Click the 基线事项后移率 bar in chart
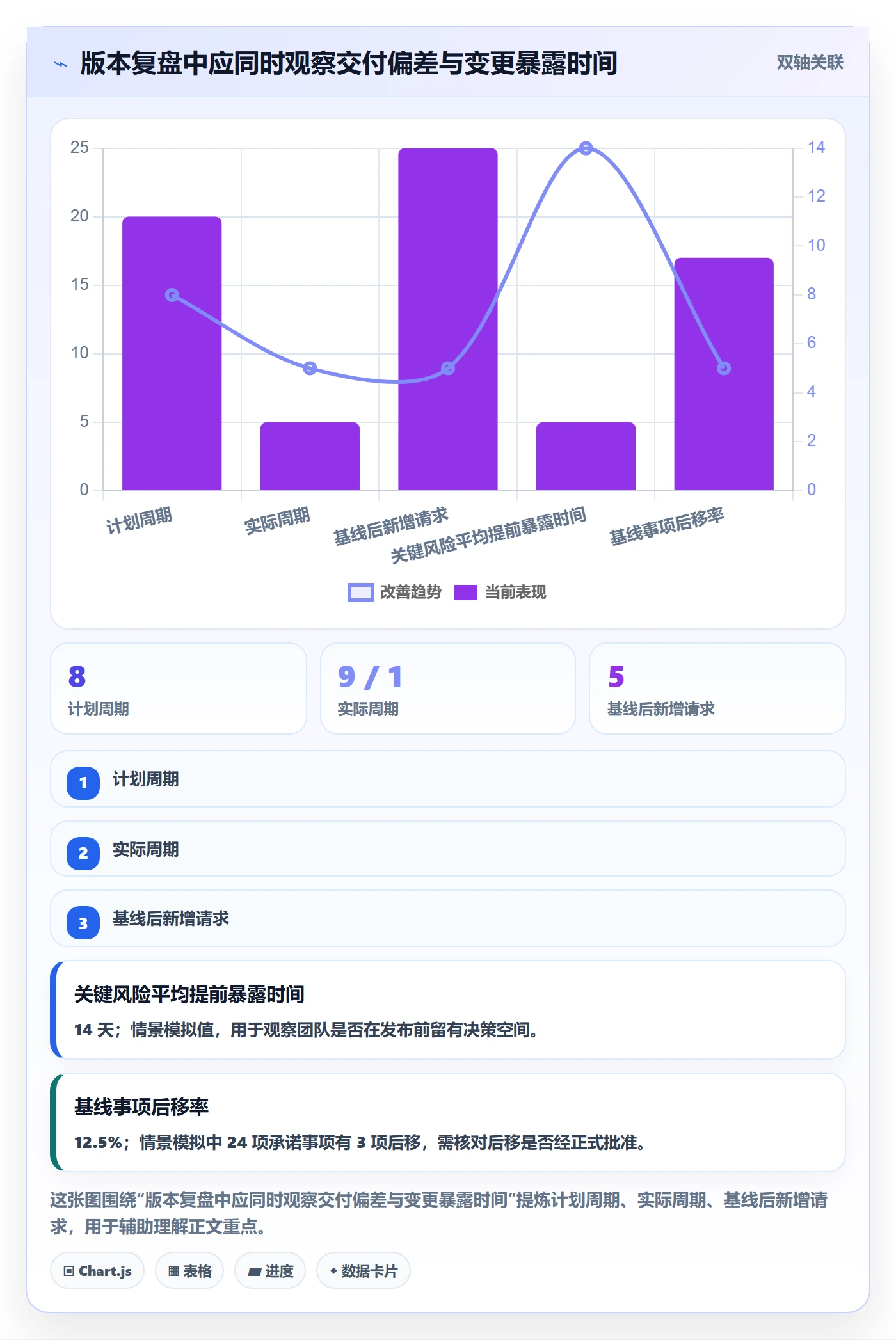 [x=724, y=374]
